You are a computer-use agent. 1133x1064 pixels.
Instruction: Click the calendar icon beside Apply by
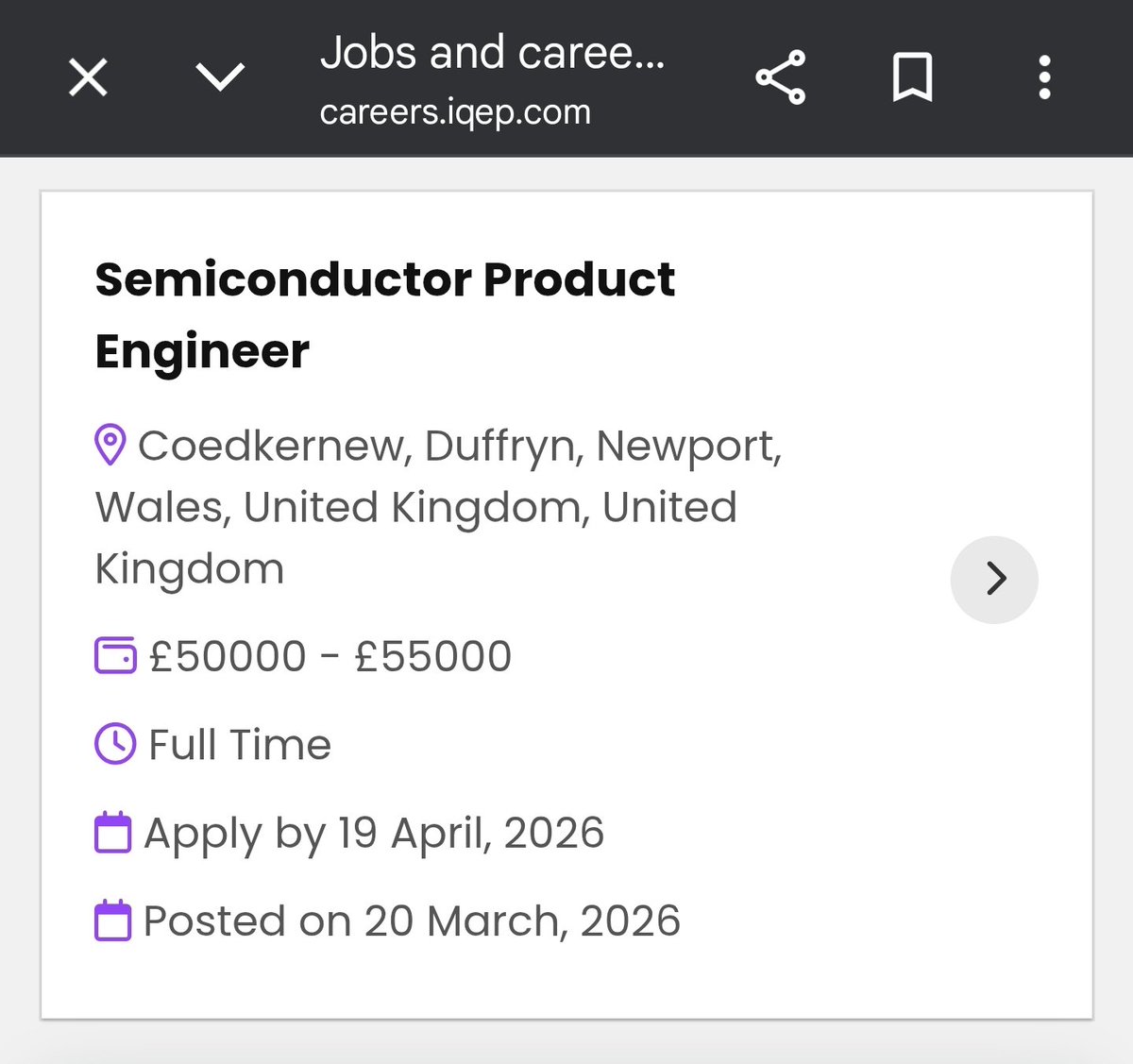(x=113, y=833)
